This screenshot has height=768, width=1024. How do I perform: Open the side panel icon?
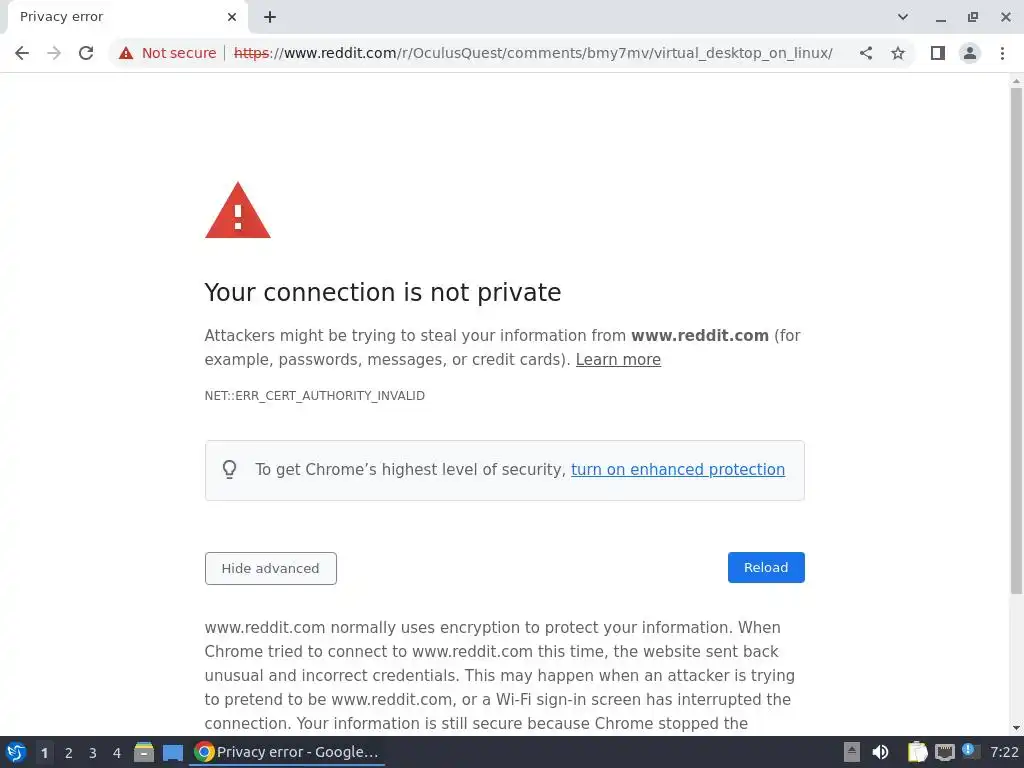click(937, 53)
